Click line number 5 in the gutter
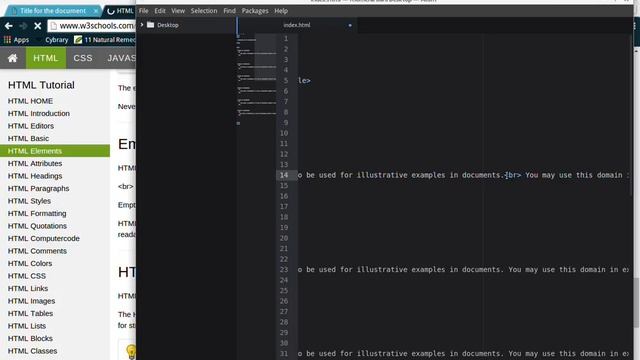This screenshot has height=360, width=640. click(286, 81)
